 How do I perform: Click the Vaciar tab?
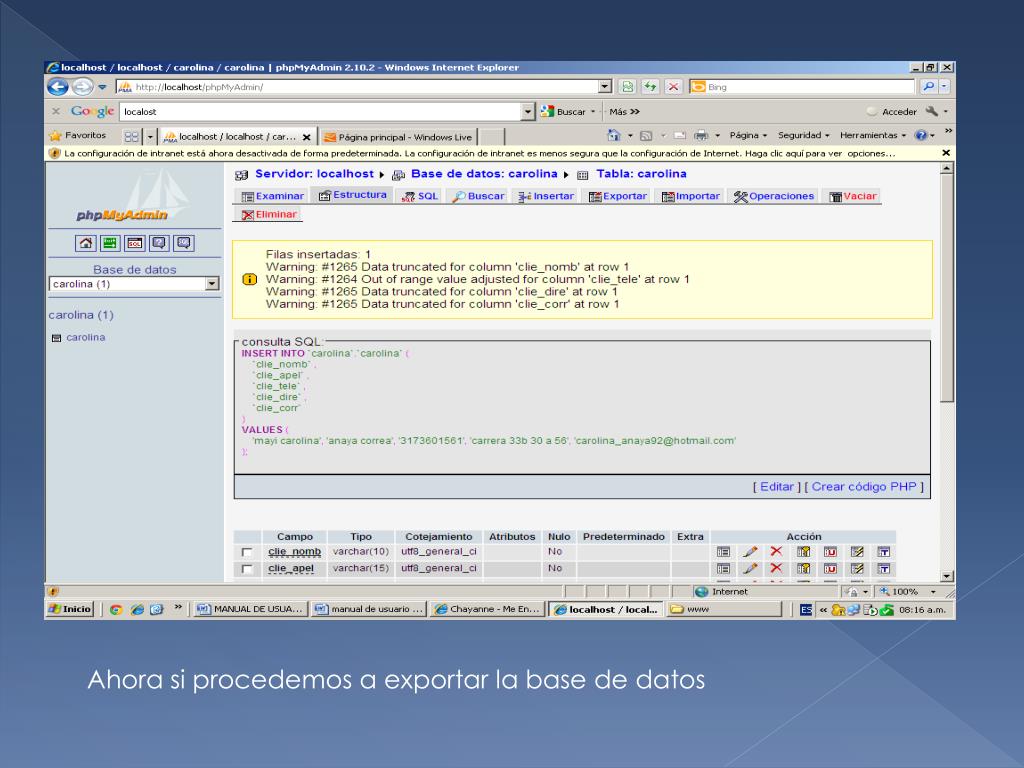pos(852,196)
